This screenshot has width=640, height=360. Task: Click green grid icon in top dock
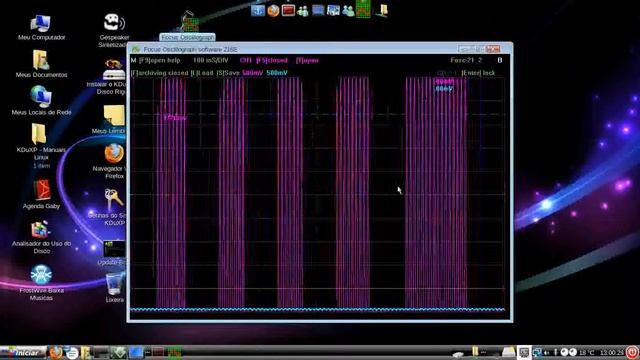pyautogui.click(x=363, y=9)
